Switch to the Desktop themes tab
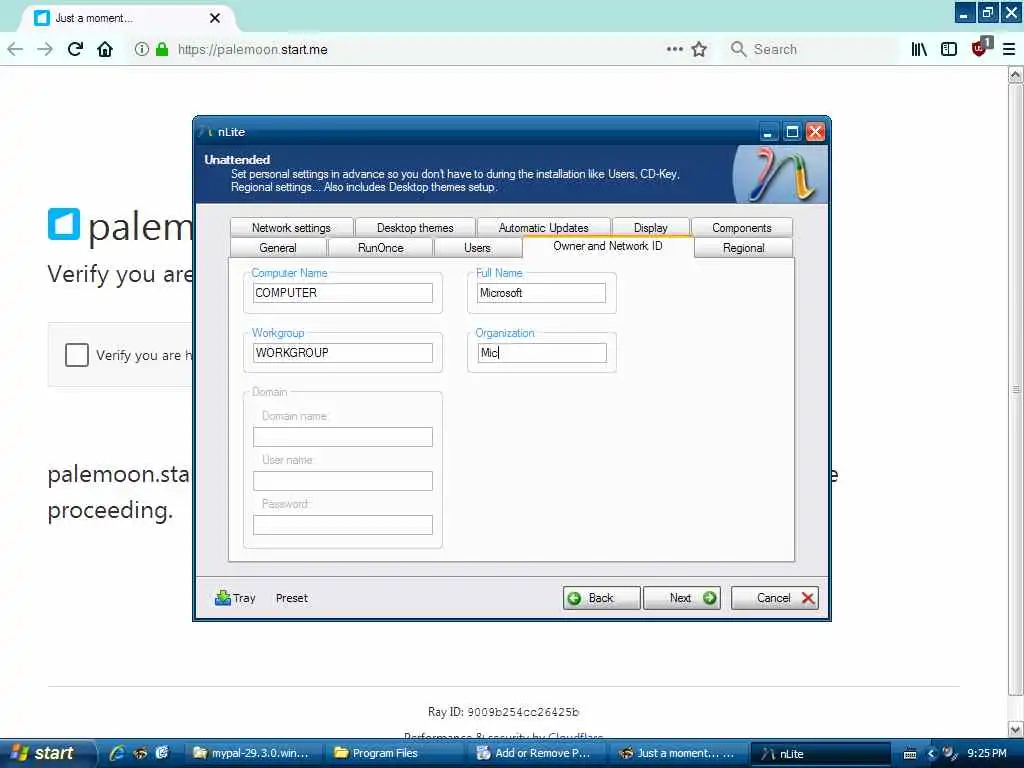The width and height of the screenshot is (1024, 768). click(415, 227)
